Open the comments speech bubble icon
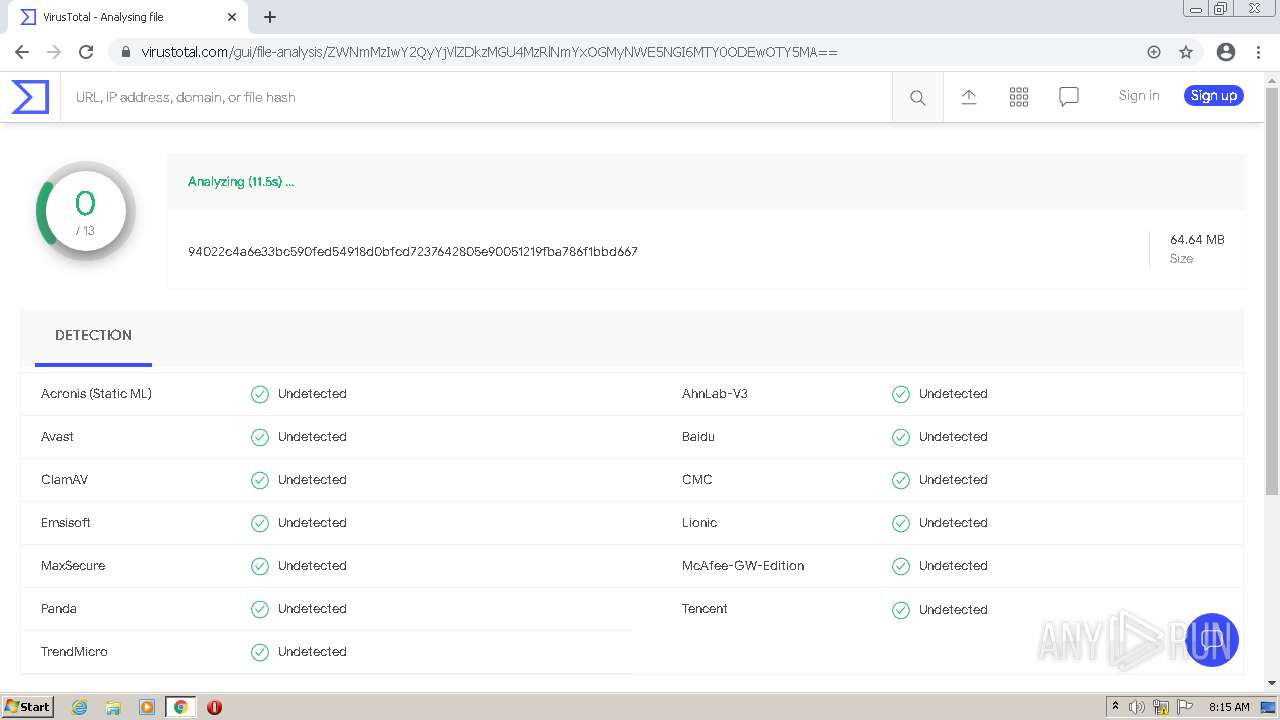Image resolution: width=1280 pixels, height=720 pixels. click(1069, 97)
